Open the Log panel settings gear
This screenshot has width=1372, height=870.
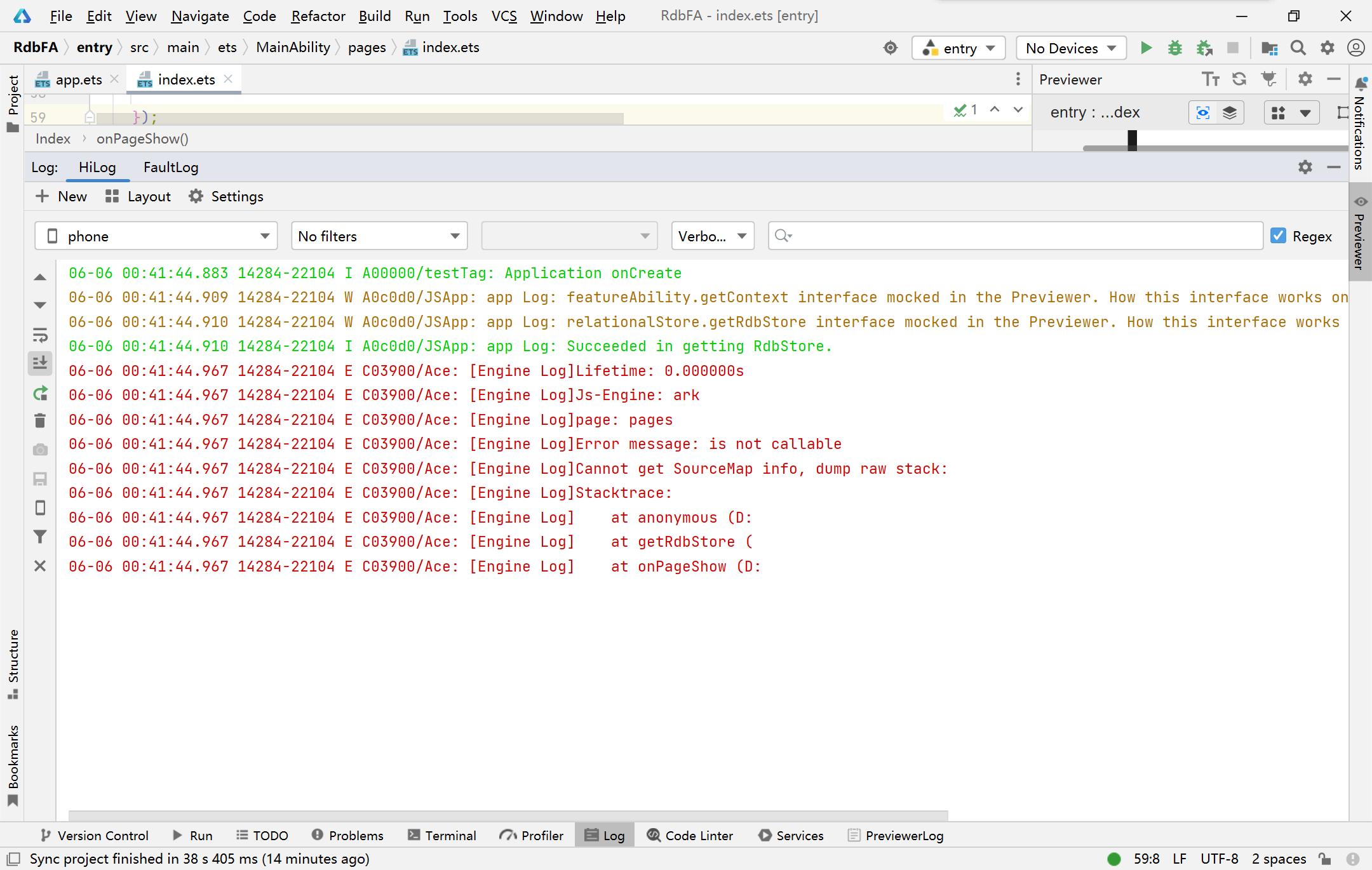click(1305, 167)
